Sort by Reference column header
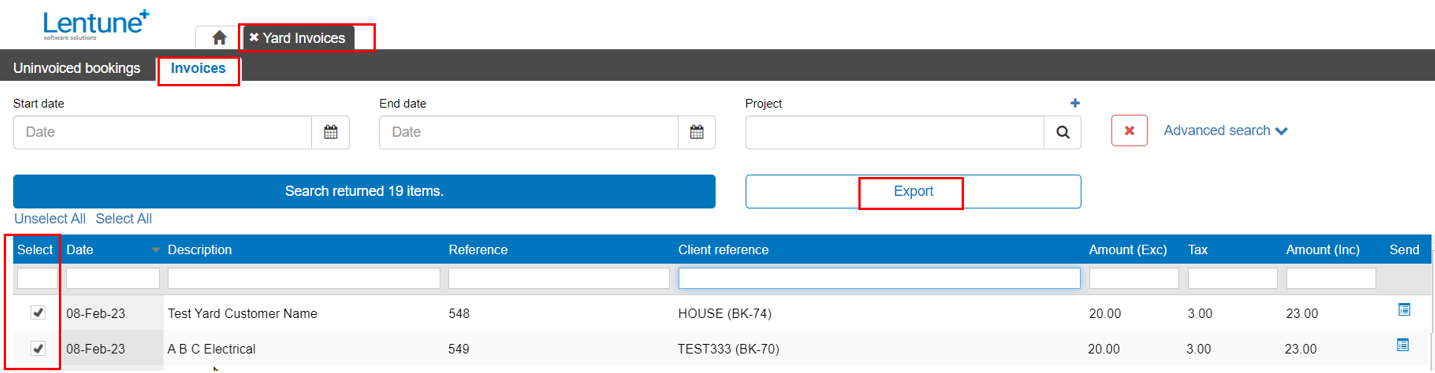Screen dimensions: 1435x373 pos(478,250)
